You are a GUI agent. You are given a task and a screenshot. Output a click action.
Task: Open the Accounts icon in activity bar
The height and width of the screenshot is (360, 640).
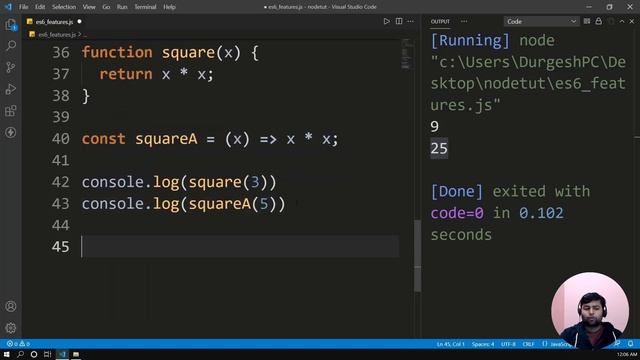tap(11, 306)
